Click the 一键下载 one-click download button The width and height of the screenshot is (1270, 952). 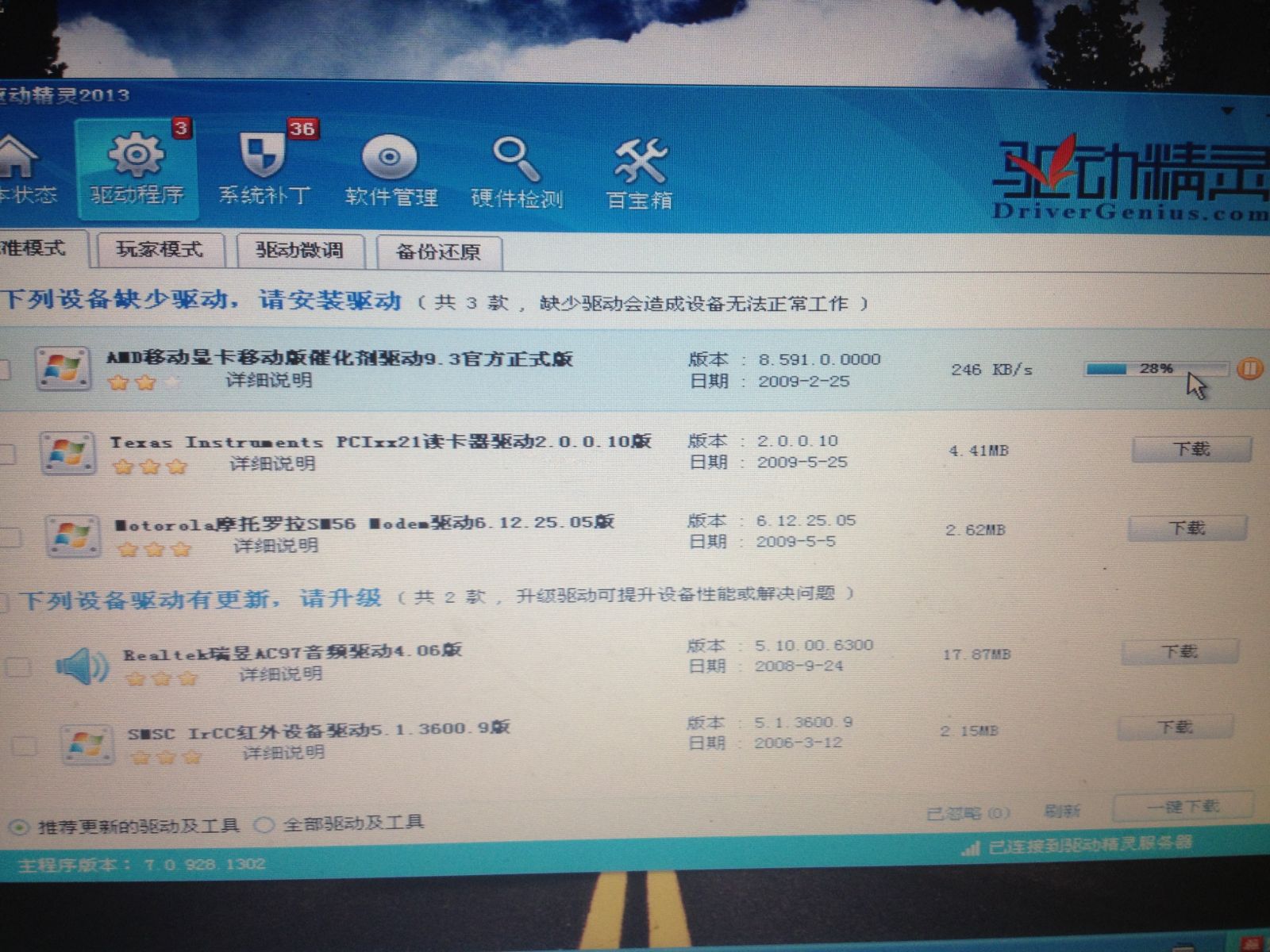(1183, 807)
